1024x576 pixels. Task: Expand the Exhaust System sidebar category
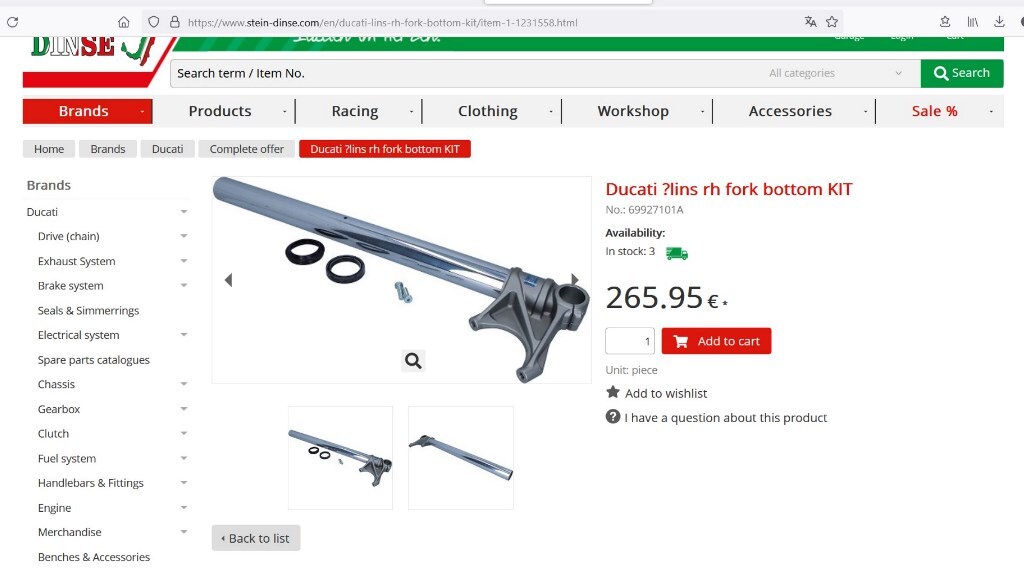coord(184,261)
